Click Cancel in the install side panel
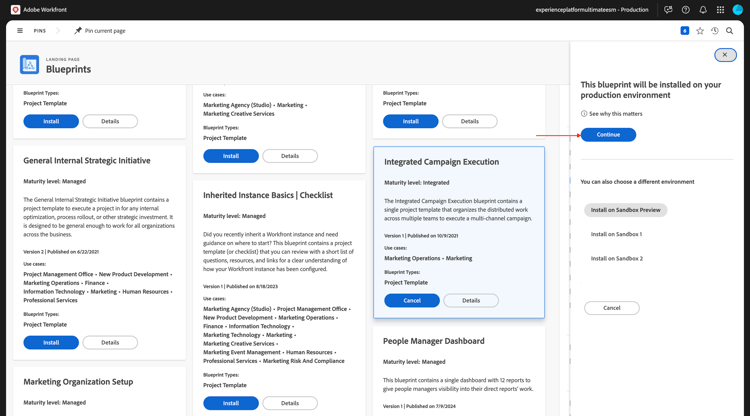 point(612,308)
